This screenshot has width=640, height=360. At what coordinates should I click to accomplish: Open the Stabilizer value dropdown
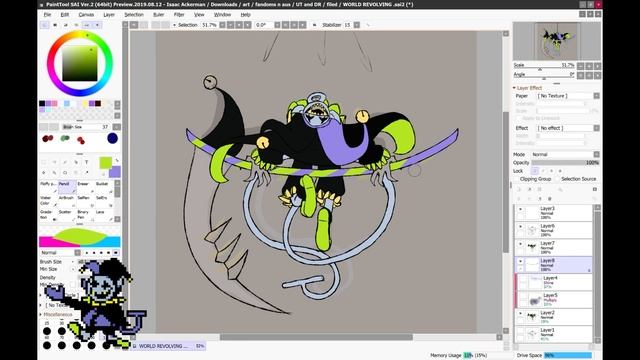click(357, 25)
